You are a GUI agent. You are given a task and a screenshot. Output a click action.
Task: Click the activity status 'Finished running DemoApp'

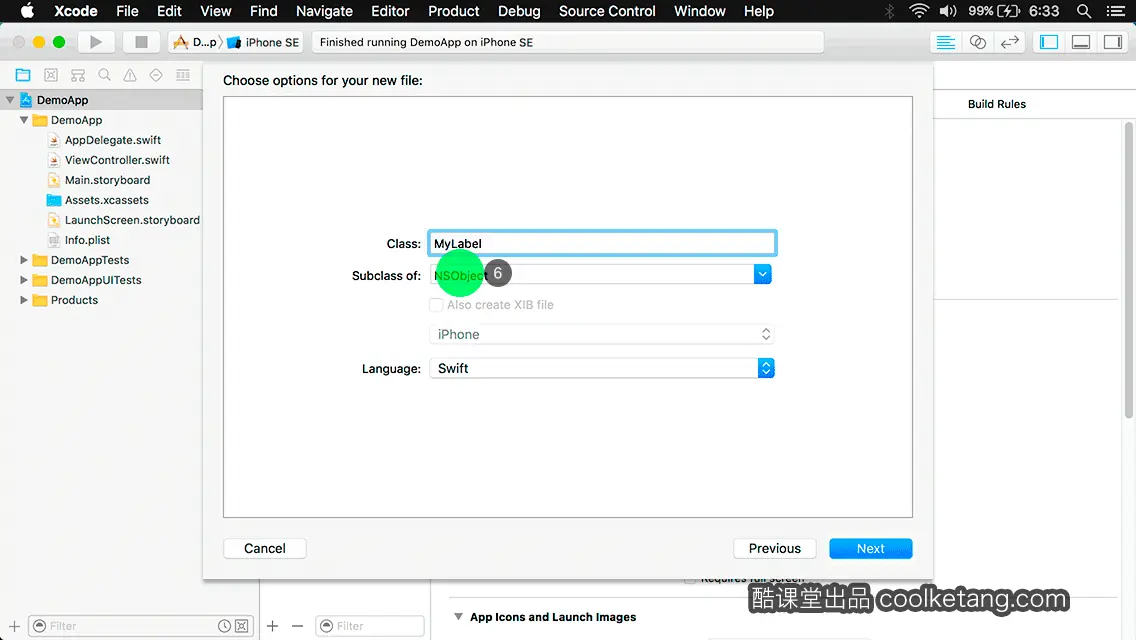click(x=567, y=42)
